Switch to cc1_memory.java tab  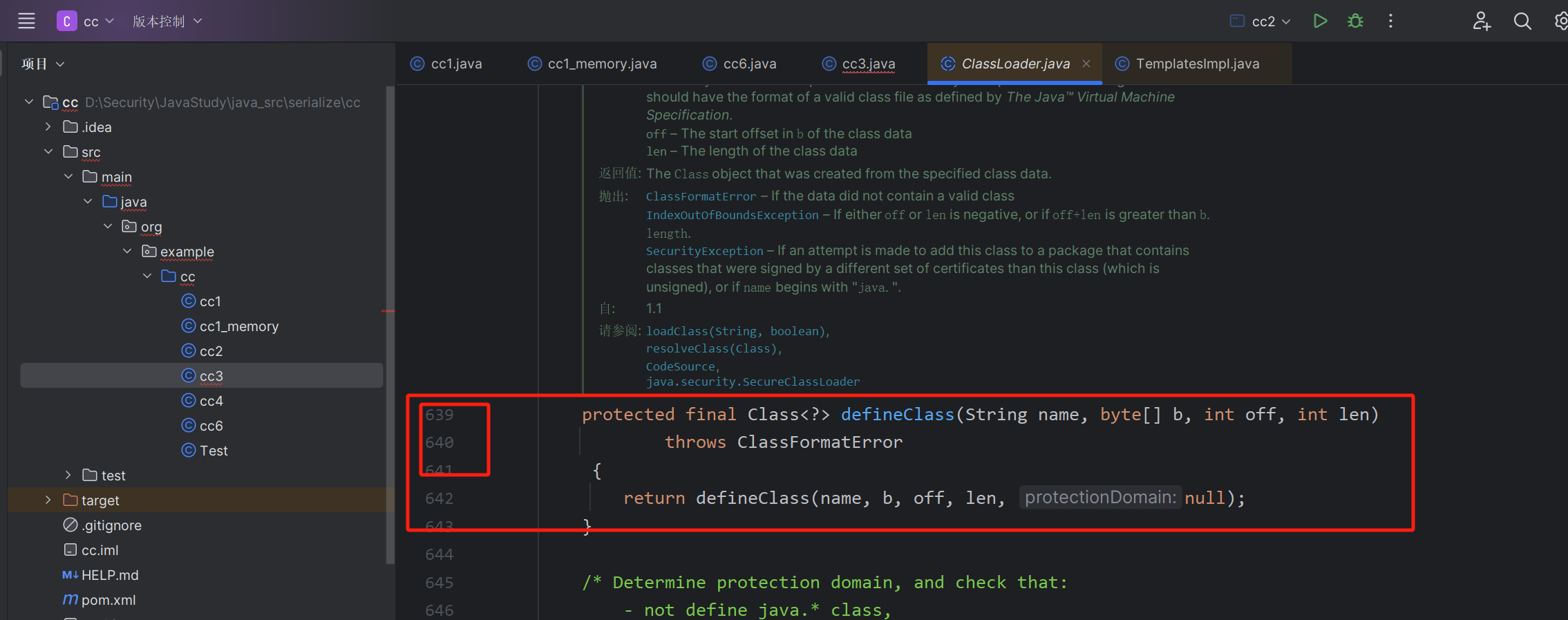click(x=592, y=64)
